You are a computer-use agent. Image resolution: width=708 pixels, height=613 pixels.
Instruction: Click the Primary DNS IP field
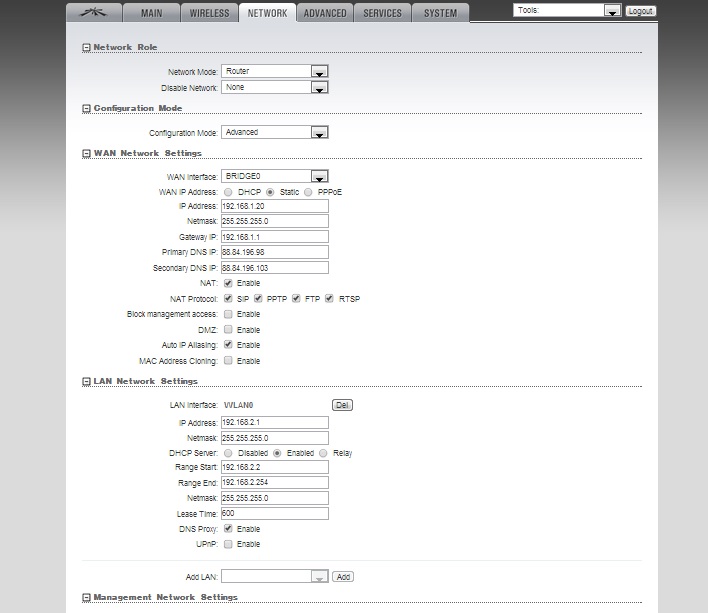[x=275, y=252]
